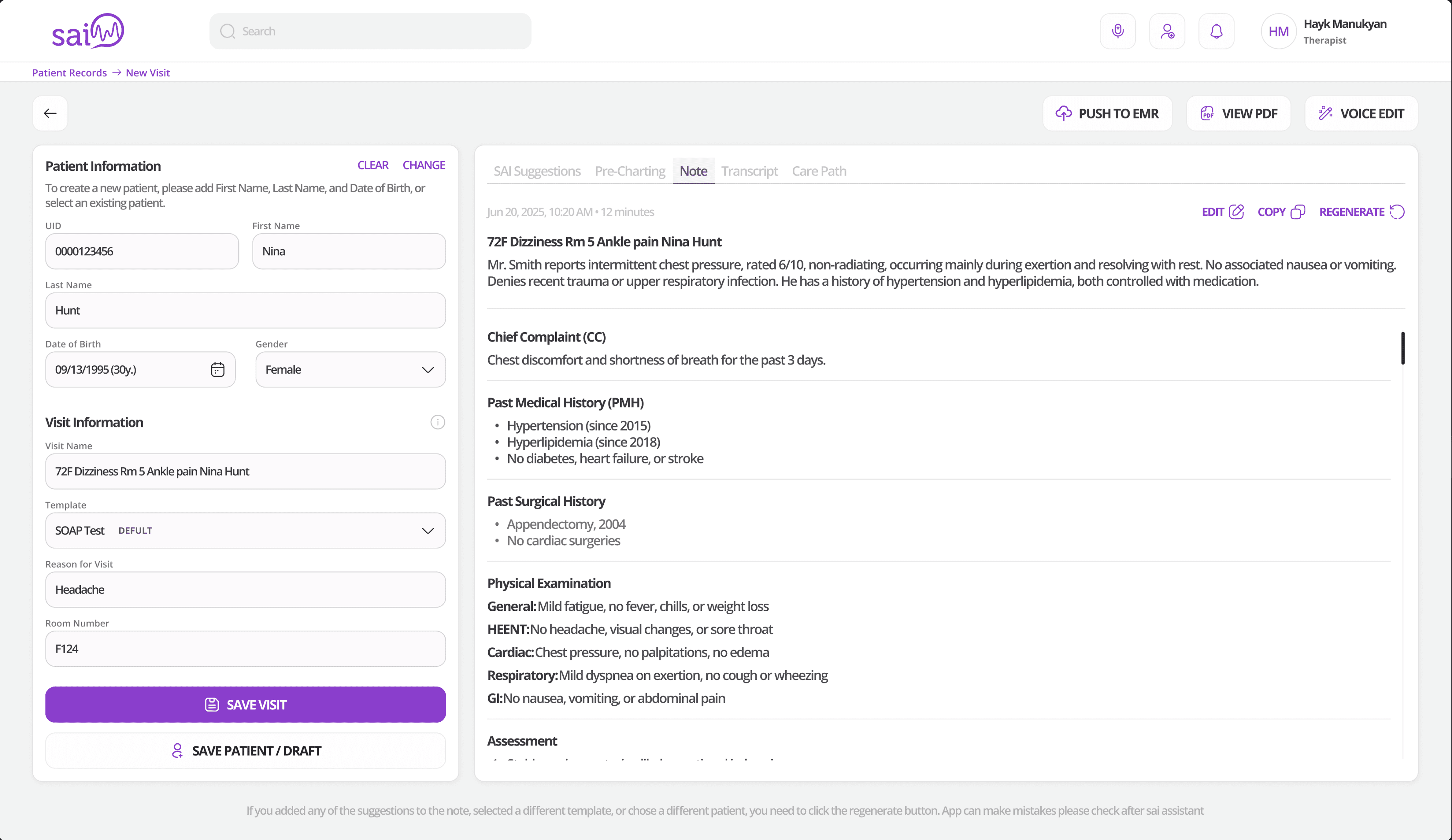Click the Patient Records breadcrumb link
Screen dimensions: 1452x840
coord(70,72)
